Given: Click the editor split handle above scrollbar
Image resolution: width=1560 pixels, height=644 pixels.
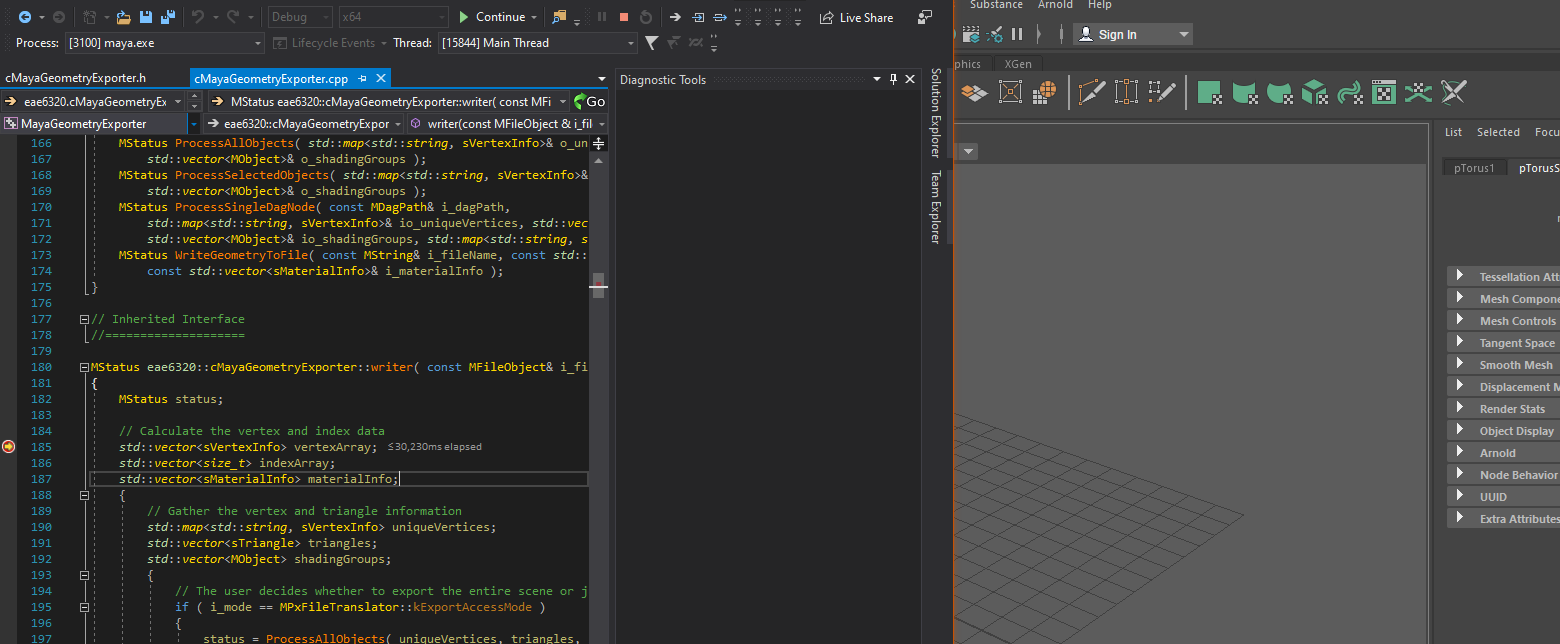Looking at the screenshot, I should (599, 144).
